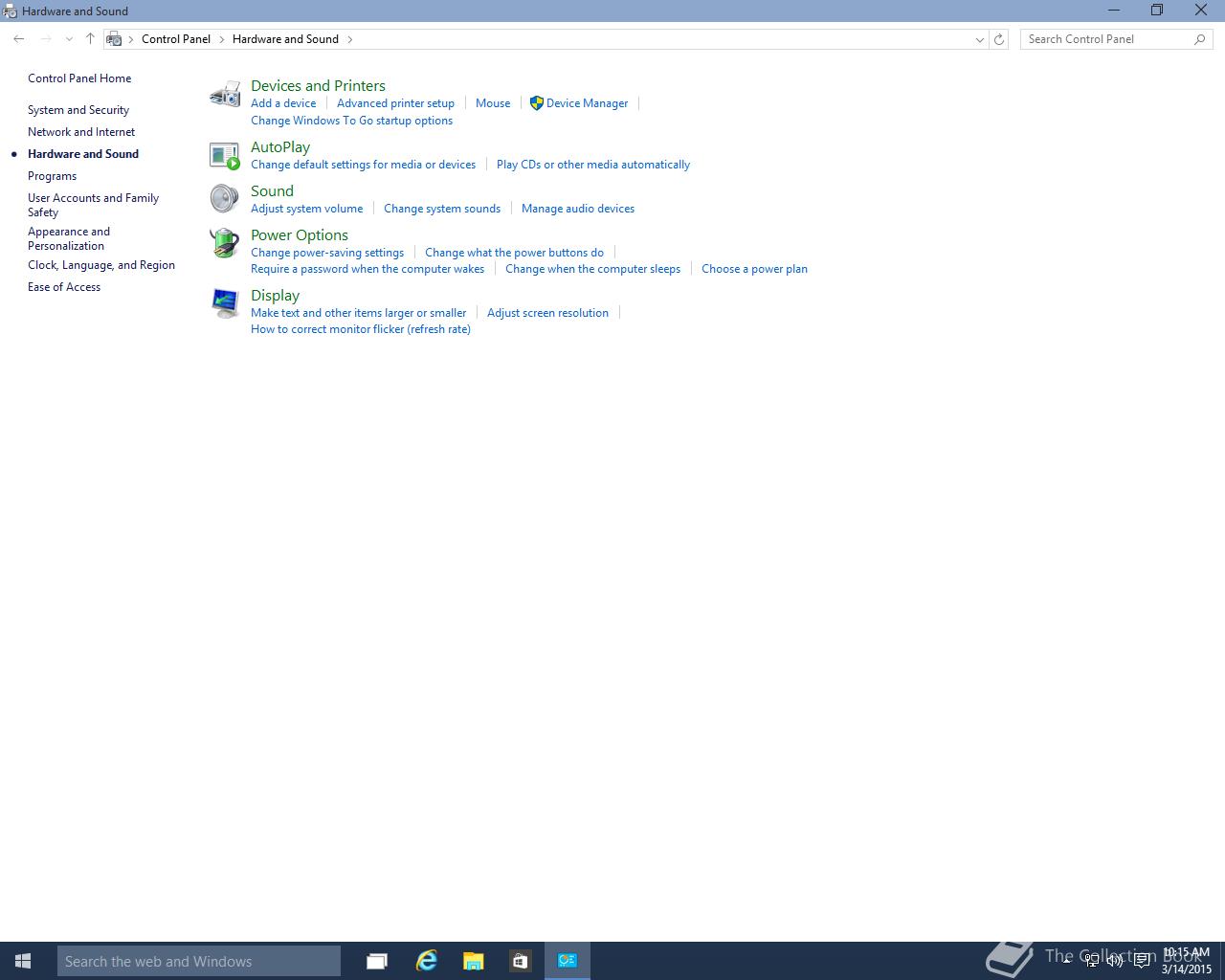Image resolution: width=1225 pixels, height=980 pixels.
Task: Click Choose a power plan
Action: point(754,269)
